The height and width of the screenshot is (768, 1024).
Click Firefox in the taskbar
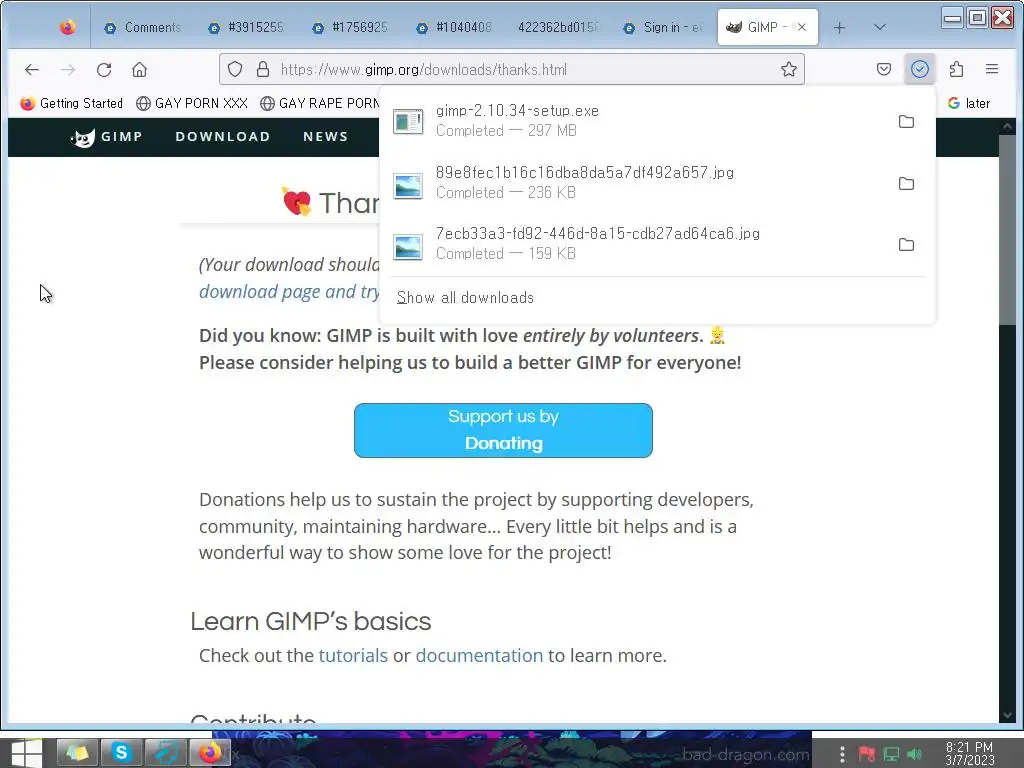210,752
